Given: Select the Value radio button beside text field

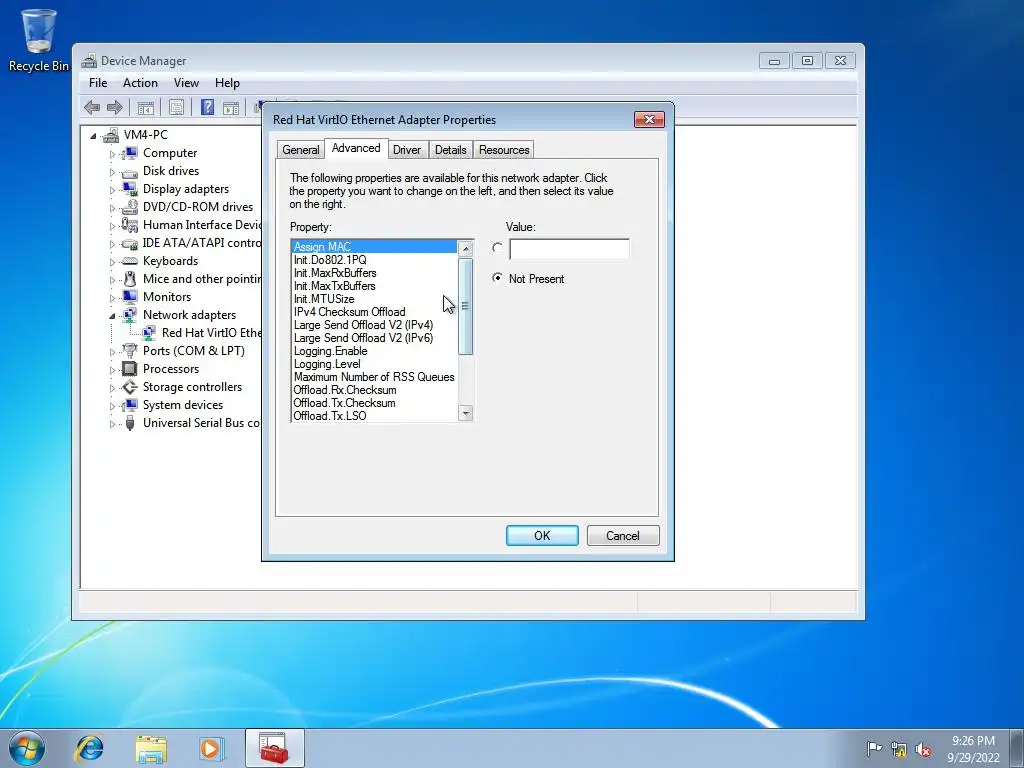Looking at the screenshot, I should (x=498, y=248).
